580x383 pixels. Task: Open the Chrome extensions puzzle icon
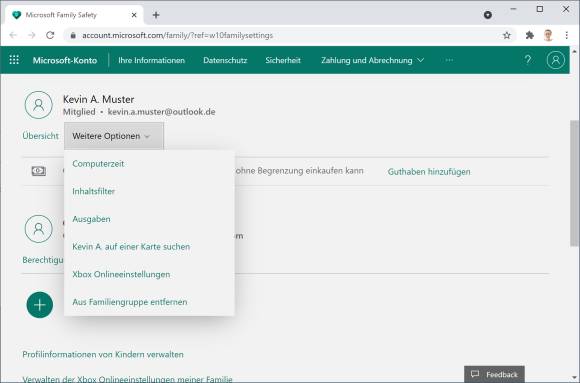[530, 35]
